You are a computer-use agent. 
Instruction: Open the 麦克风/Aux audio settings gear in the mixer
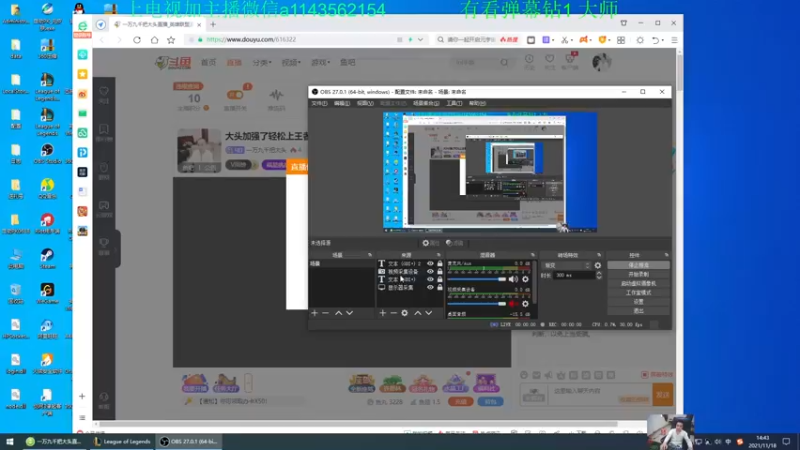coord(525,279)
